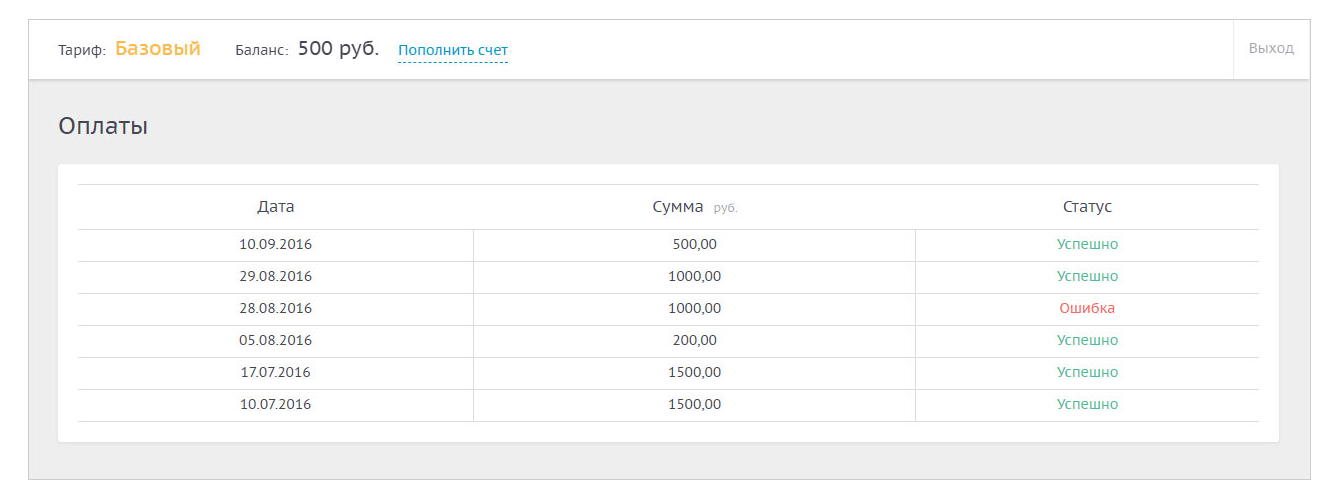The width and height of the screenshot is (1340, 500).
Task: Select the Базовый tariff name
Action: 158,48
